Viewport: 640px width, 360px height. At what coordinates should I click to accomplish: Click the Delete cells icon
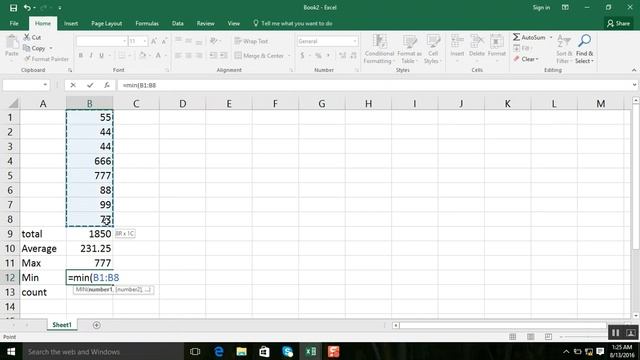click(477, 41)
